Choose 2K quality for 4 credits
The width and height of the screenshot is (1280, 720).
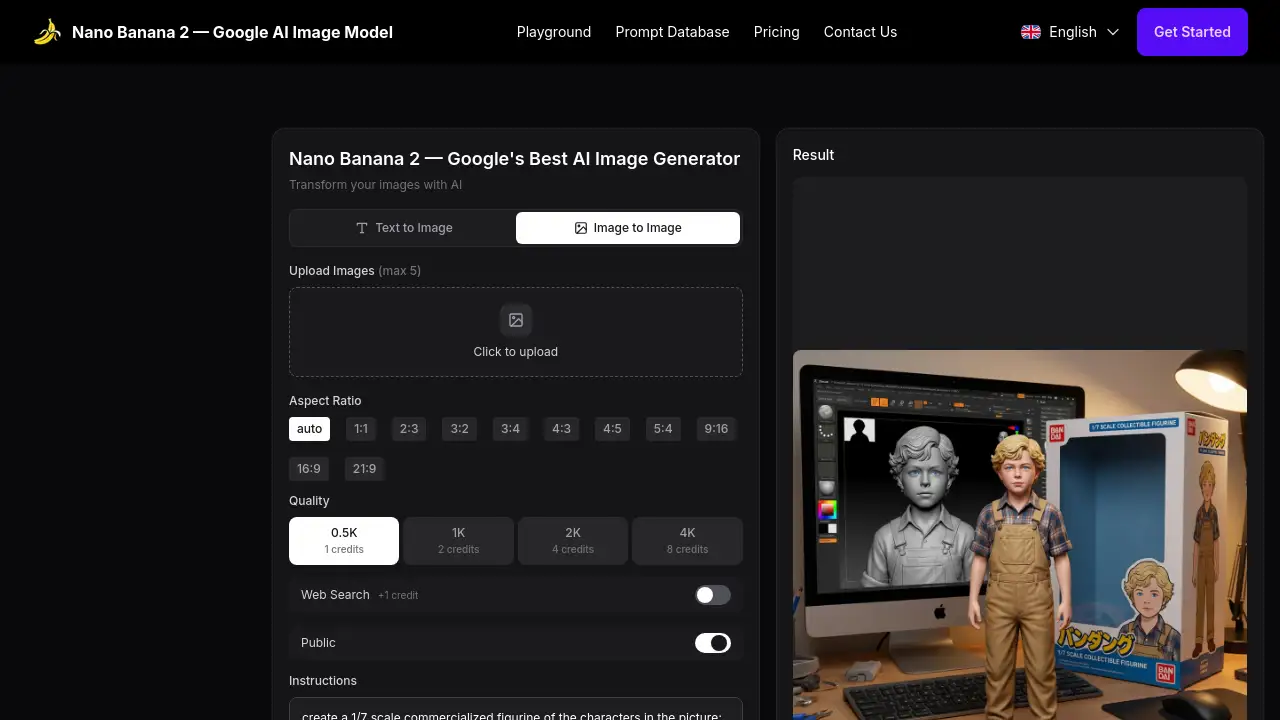coord(573,541)
